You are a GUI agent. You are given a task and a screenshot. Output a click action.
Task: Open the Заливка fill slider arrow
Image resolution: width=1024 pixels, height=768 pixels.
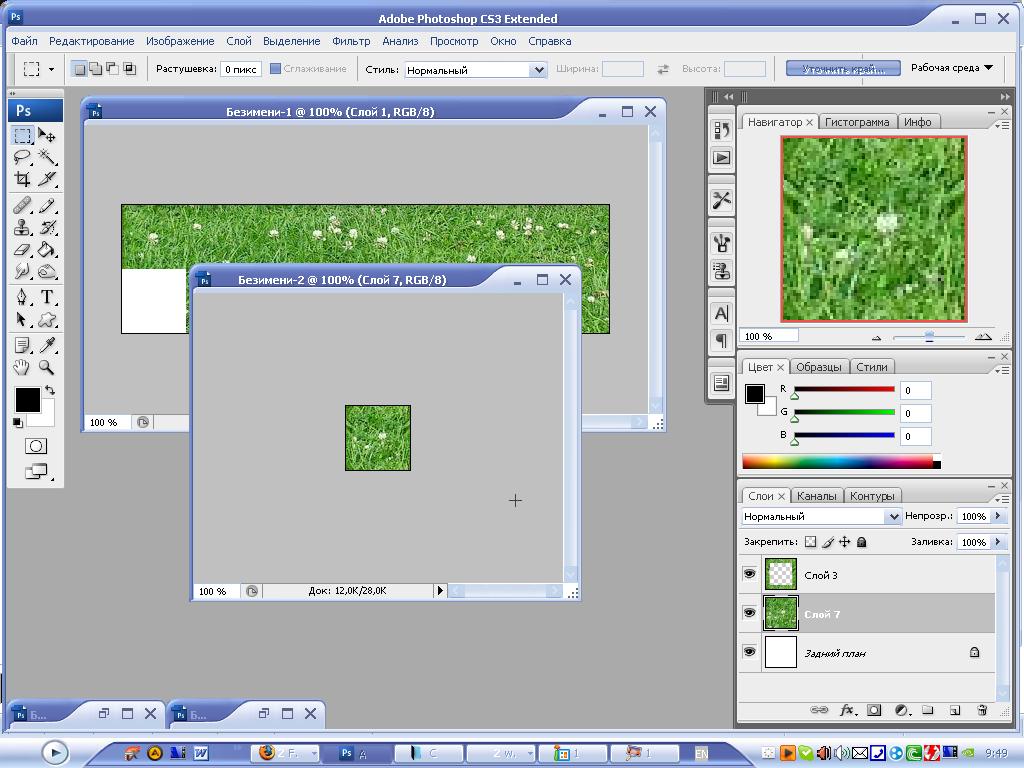coord(997,542)
